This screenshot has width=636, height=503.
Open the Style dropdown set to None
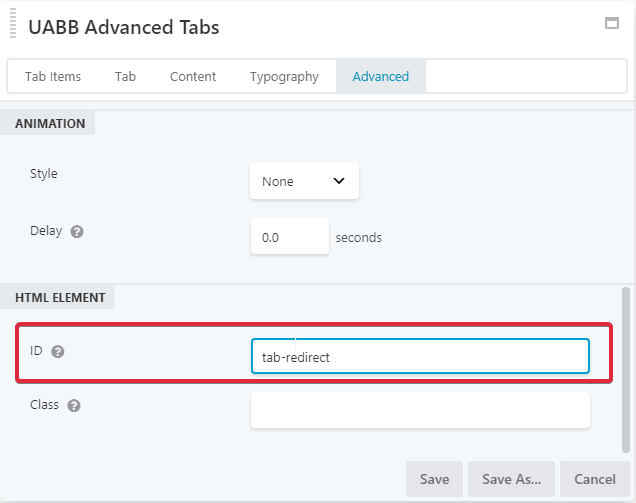point(303,181)
